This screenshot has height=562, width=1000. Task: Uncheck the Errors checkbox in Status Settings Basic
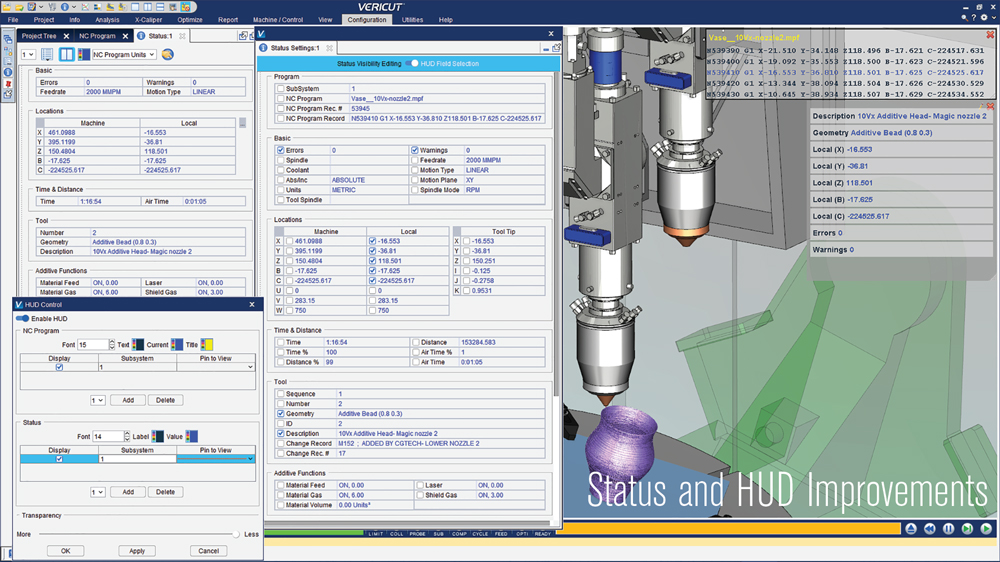(280, 150)
